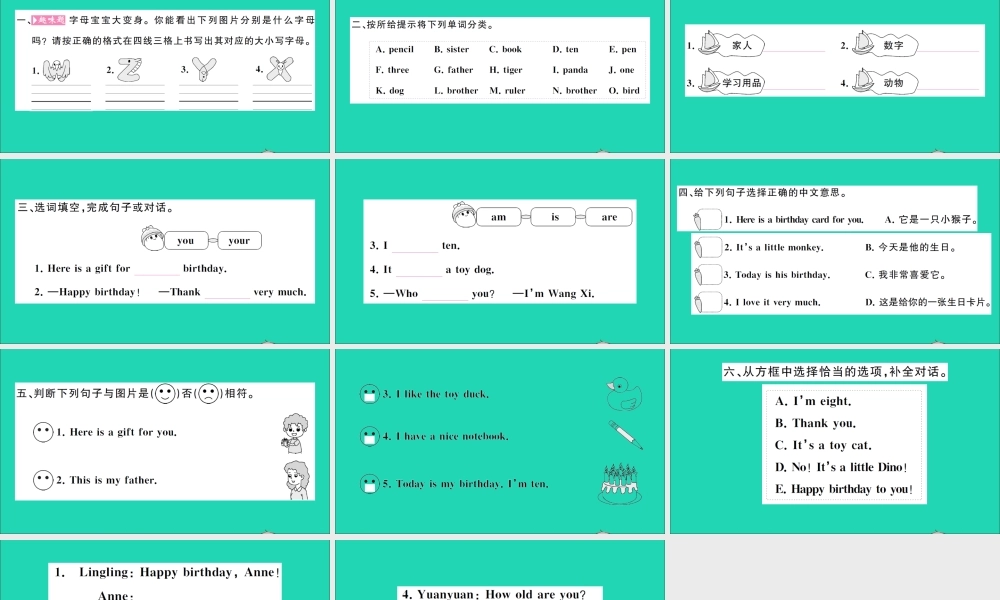Image resolution: width=1000 pixels, height=600 pixels.
Task: Select the dialogue options A–E slide
Action: tap(835, 441)
